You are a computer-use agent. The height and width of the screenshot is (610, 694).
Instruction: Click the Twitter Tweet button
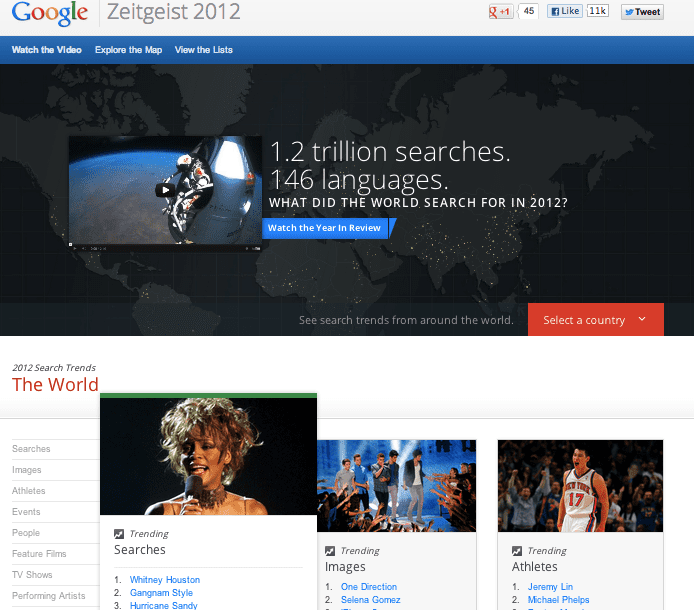642,12
